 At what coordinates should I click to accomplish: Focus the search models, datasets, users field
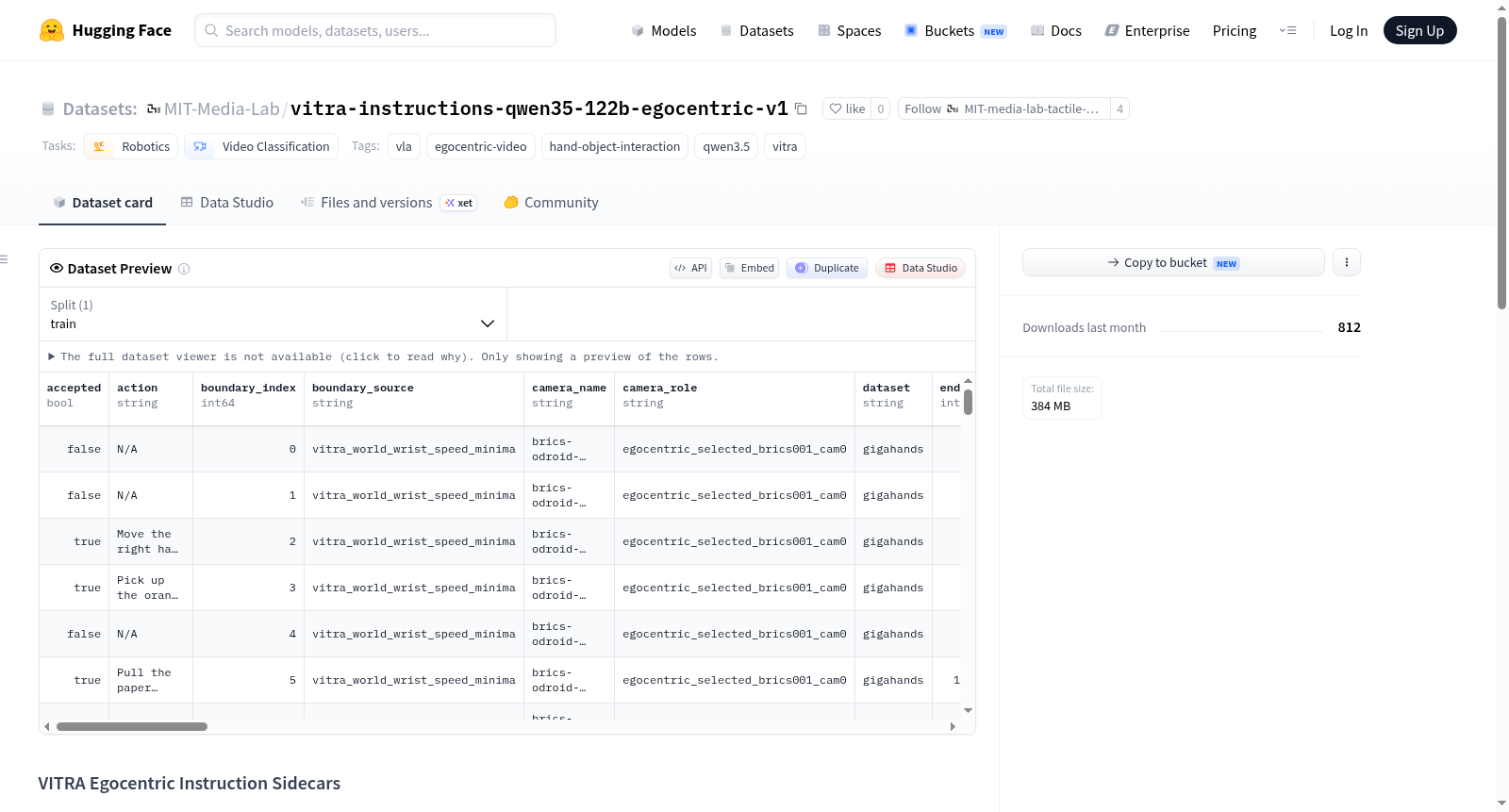point(375,30)
